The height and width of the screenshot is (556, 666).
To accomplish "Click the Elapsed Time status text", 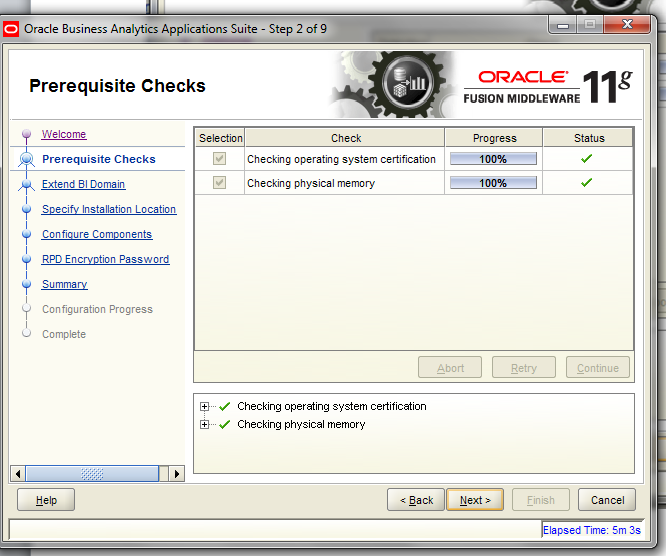I will 592,530.
